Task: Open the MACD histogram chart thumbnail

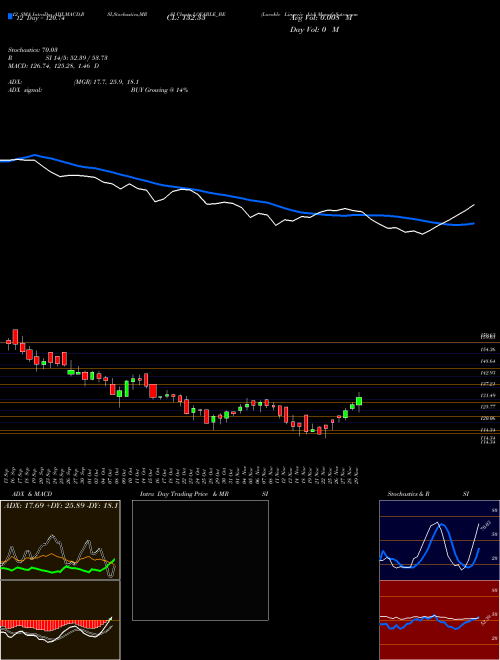Action: (60, 620)
